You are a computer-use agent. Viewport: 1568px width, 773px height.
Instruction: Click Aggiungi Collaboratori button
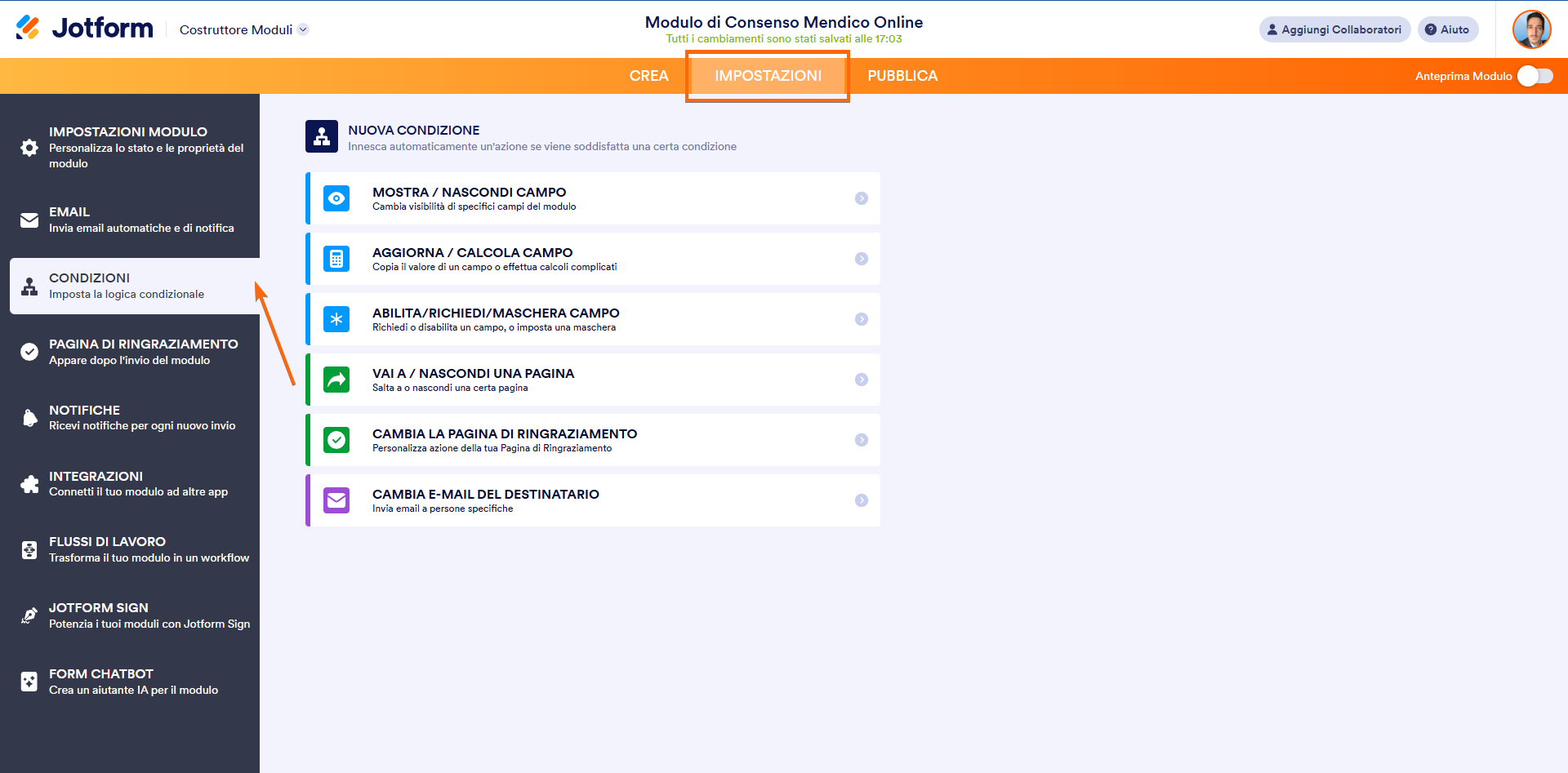1334,29
